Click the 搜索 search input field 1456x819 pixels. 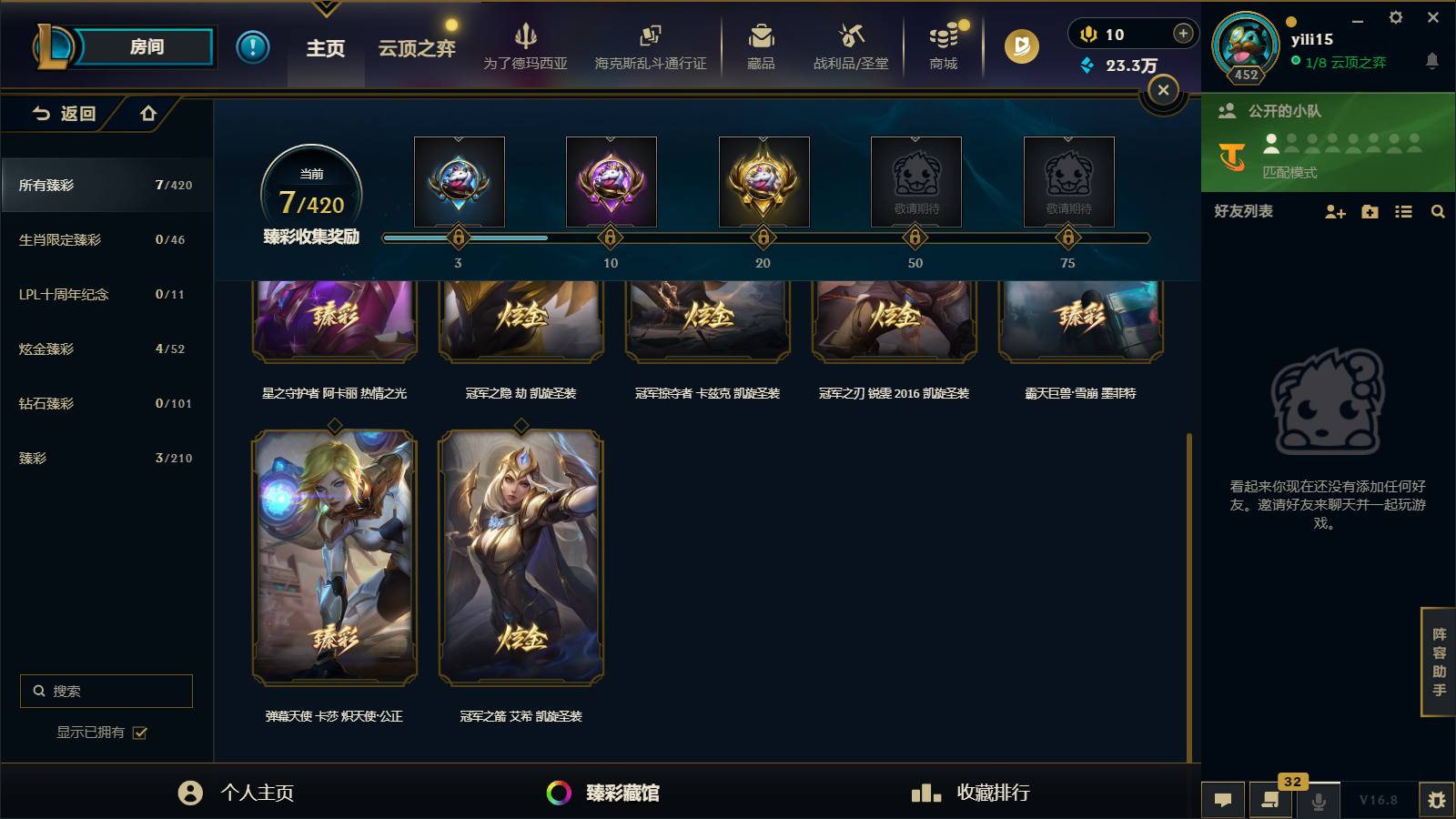point(106,691)
